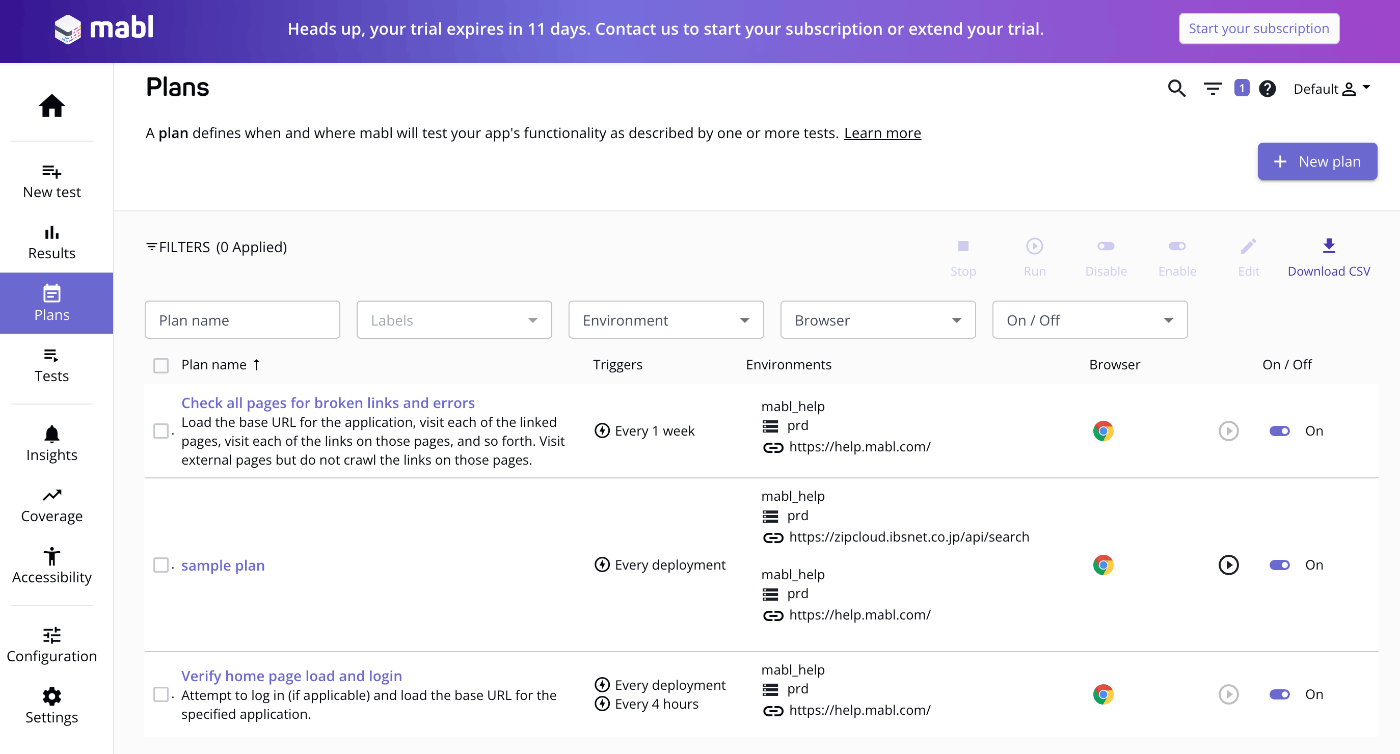
Task: Open the sample plan link
Action: (x=223, y=565)
